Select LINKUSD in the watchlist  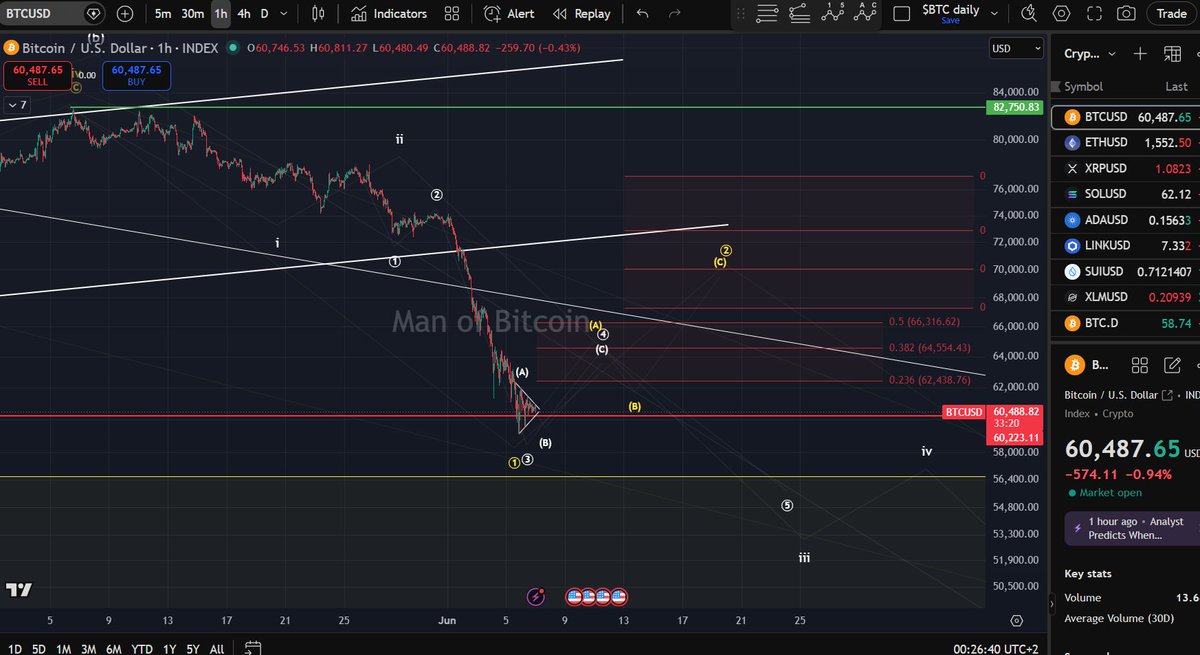1125,246
